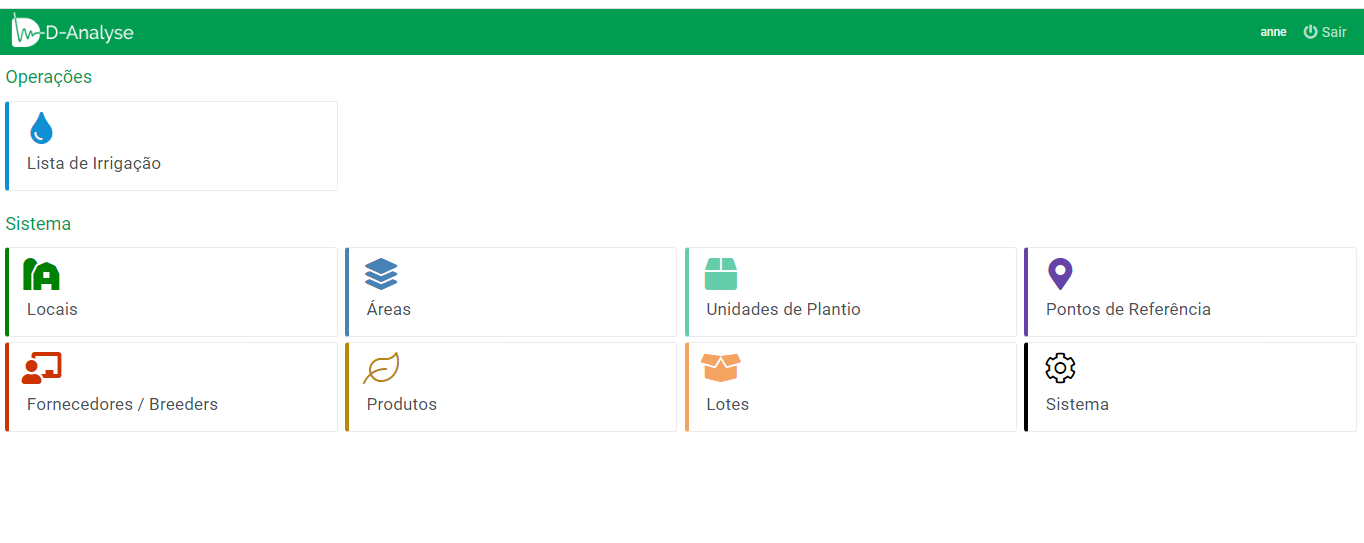The height and width of the screenshot is (543, 1364).
Task: Click the red presenter Fornecedores icon
Action: [x=42, y=369]
